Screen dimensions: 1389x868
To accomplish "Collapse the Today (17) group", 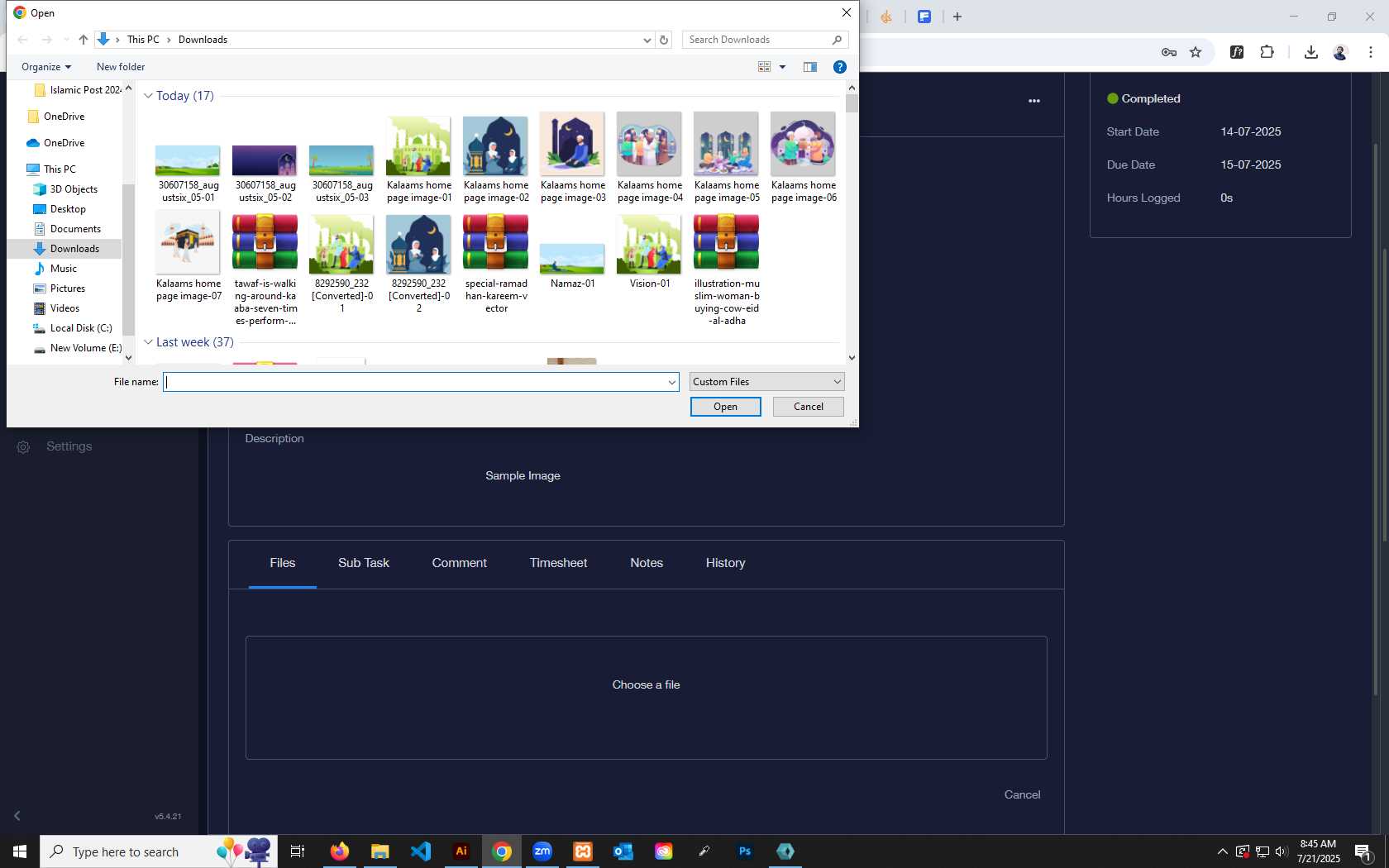I will pyautogui.click(x=148, y=96).
